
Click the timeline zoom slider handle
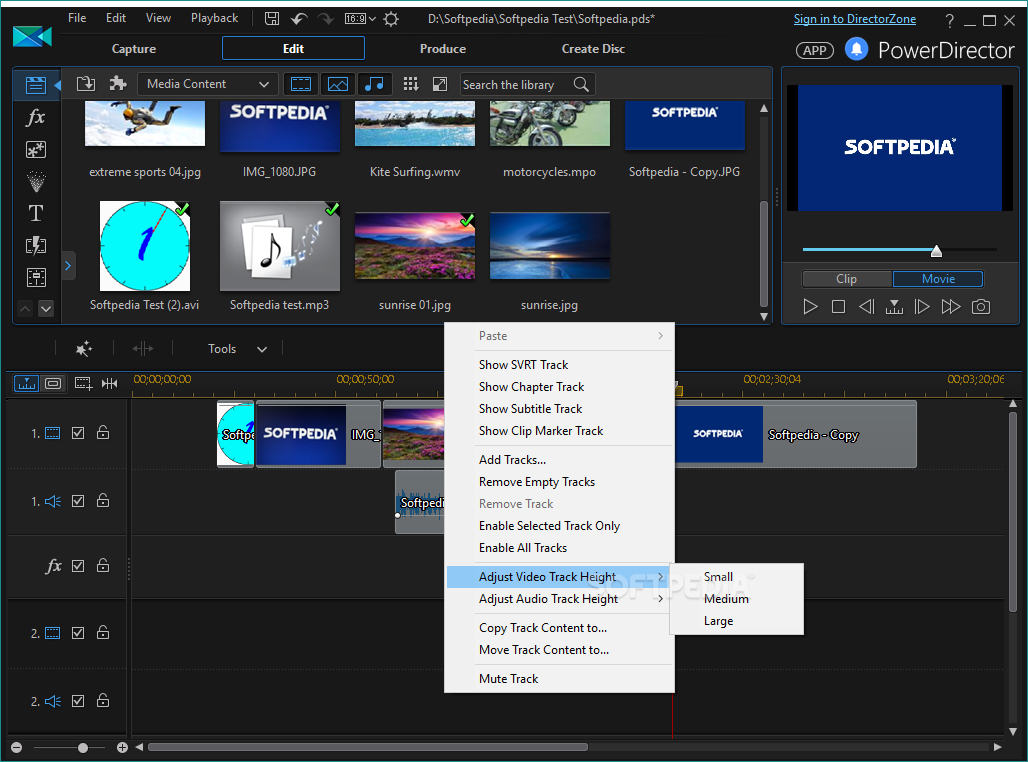coord(83,748)
